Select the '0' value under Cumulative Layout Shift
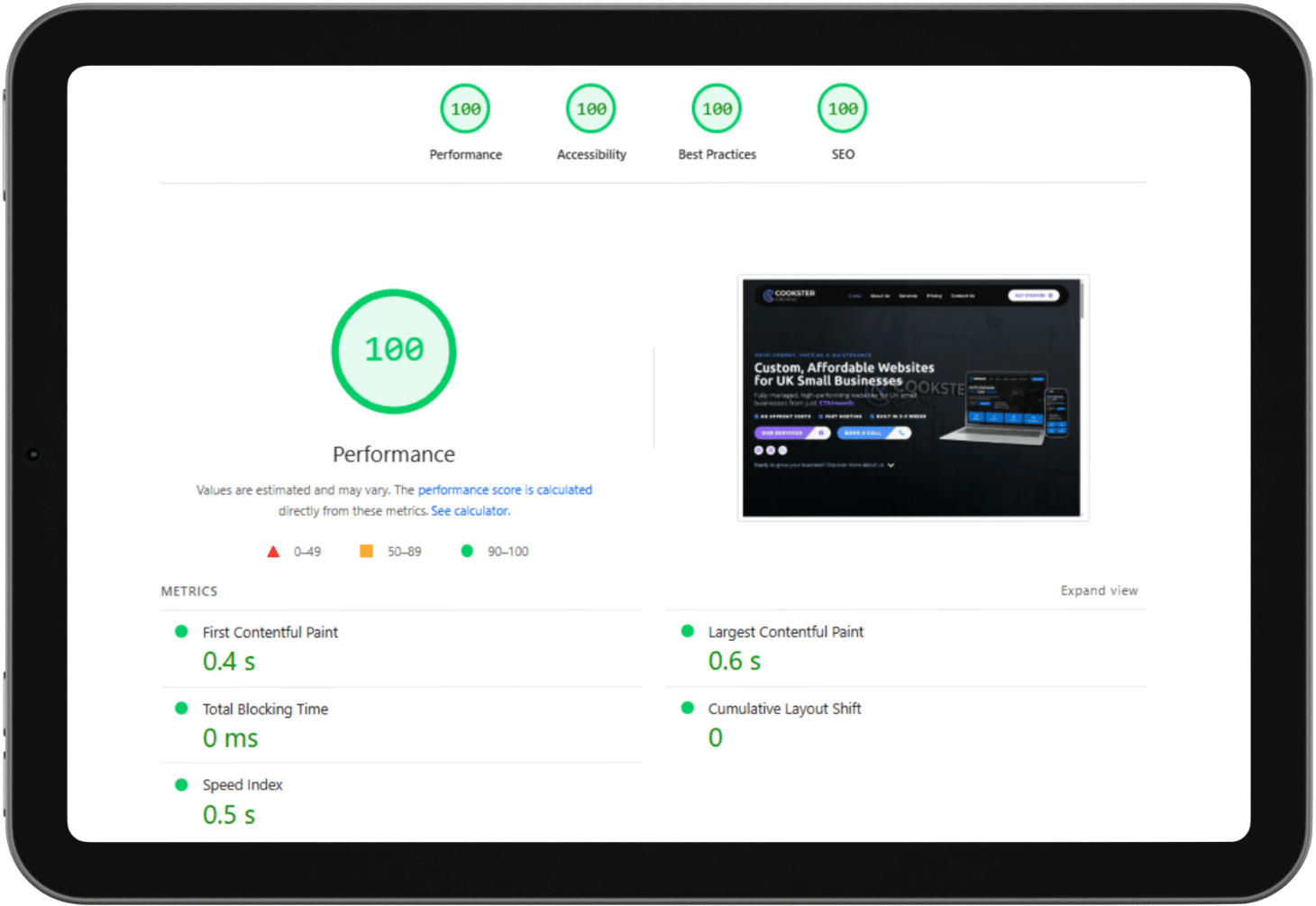This screenshot has width=1316, height=906. tap(716, 737)
